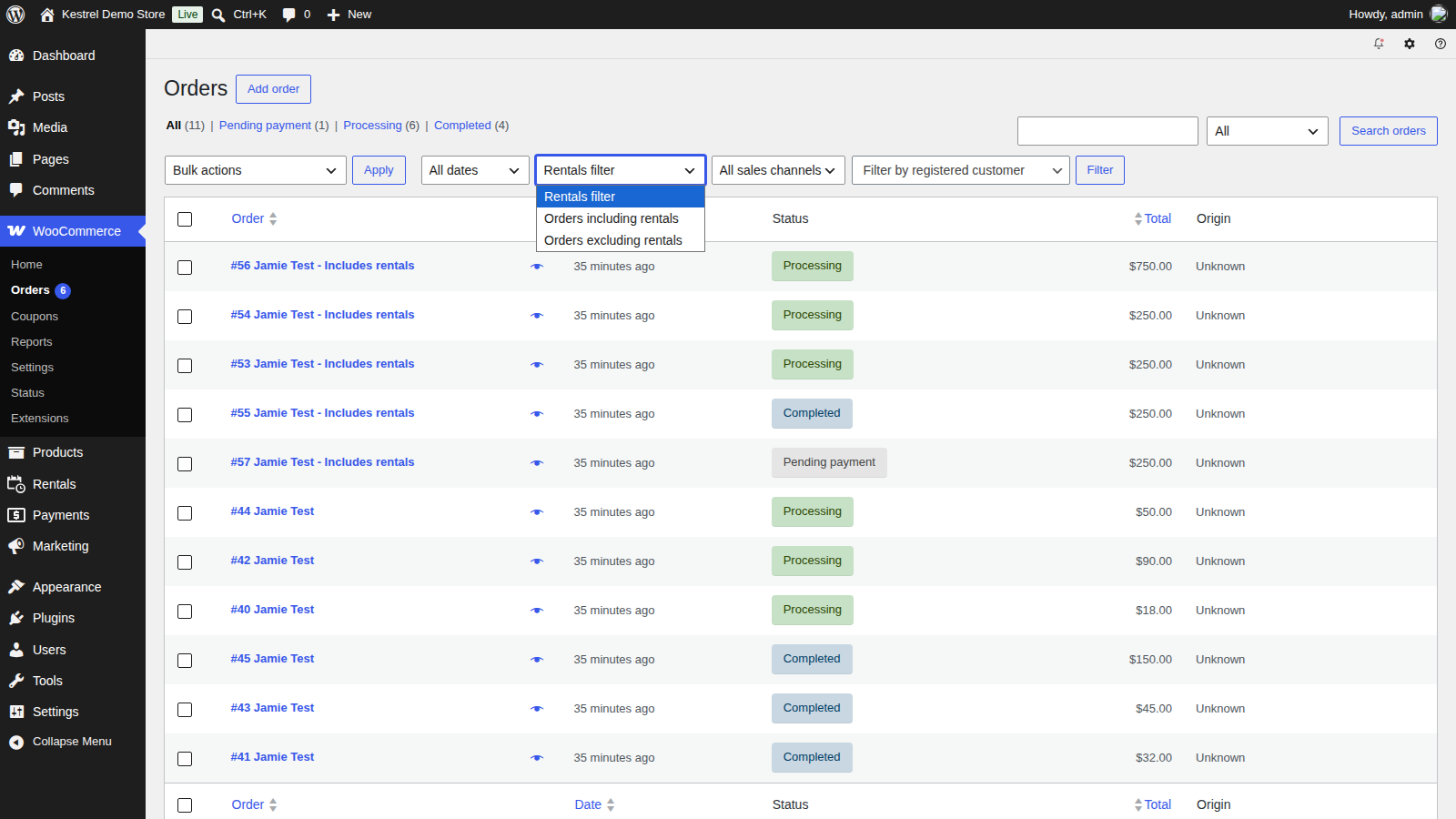
Task: Open the comments bubble in the admin bar
Action: coord(288,15)
